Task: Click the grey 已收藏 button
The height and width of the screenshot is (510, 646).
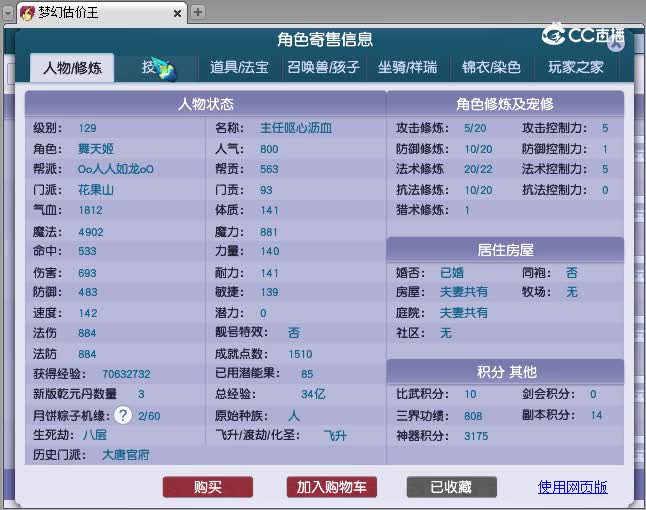Action: [x=452, y=487]
